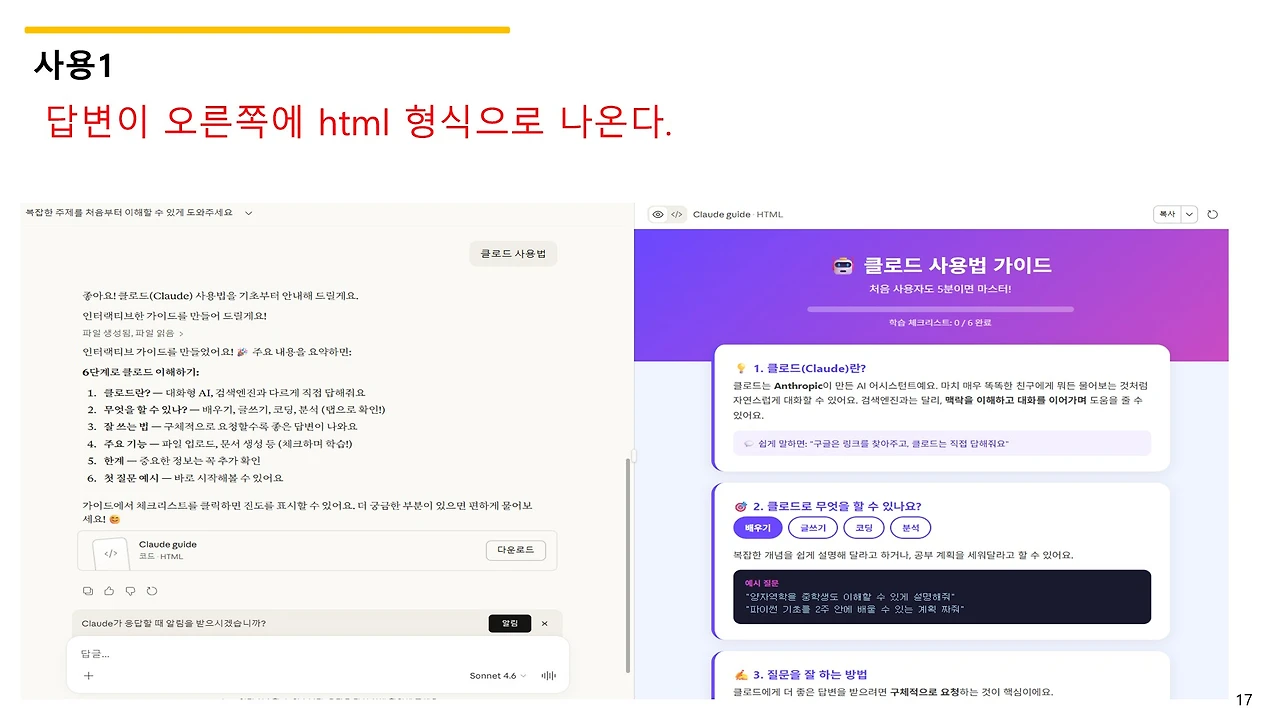Expand the dropdown arrow next to 복사
This screenshot has height=720, width=1280.
pyautogui.click(x=1190, y=214)
